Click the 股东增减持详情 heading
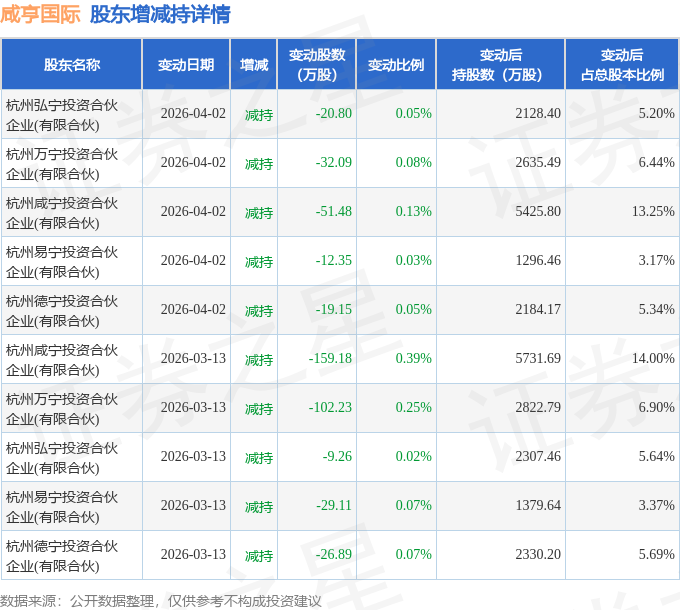The width and height of the screenshot is (680, 610). (x=160, y=14)
